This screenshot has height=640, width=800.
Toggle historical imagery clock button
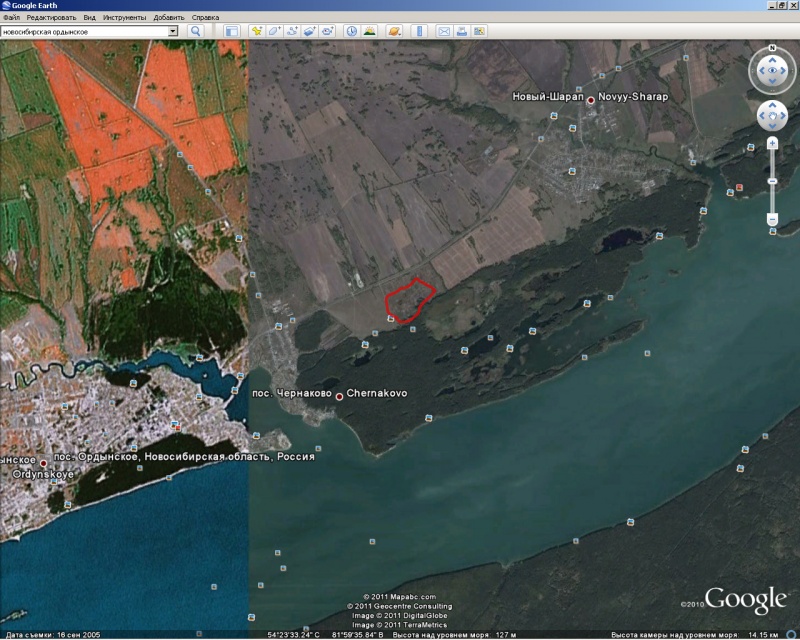[352, 31]
